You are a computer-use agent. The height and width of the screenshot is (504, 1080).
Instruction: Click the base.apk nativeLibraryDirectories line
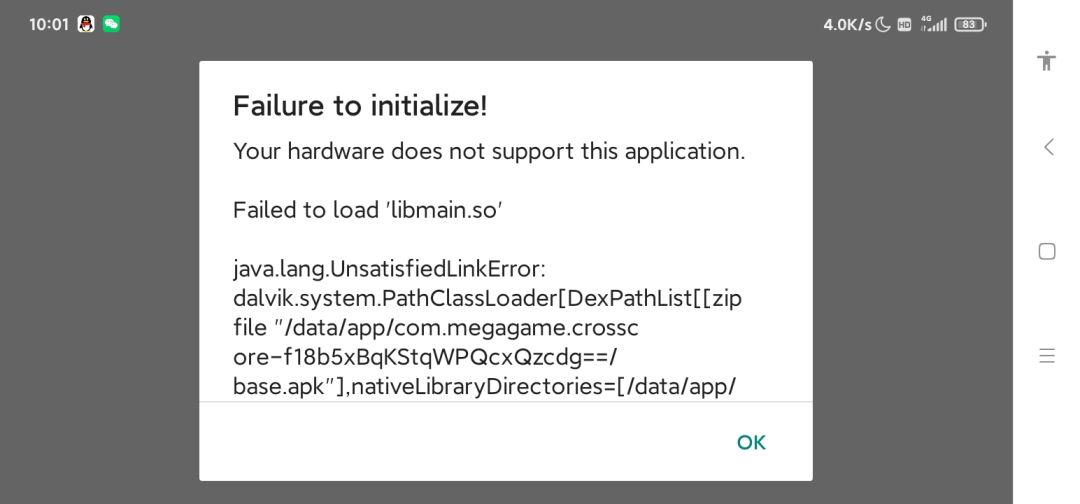tap(485, 387)
